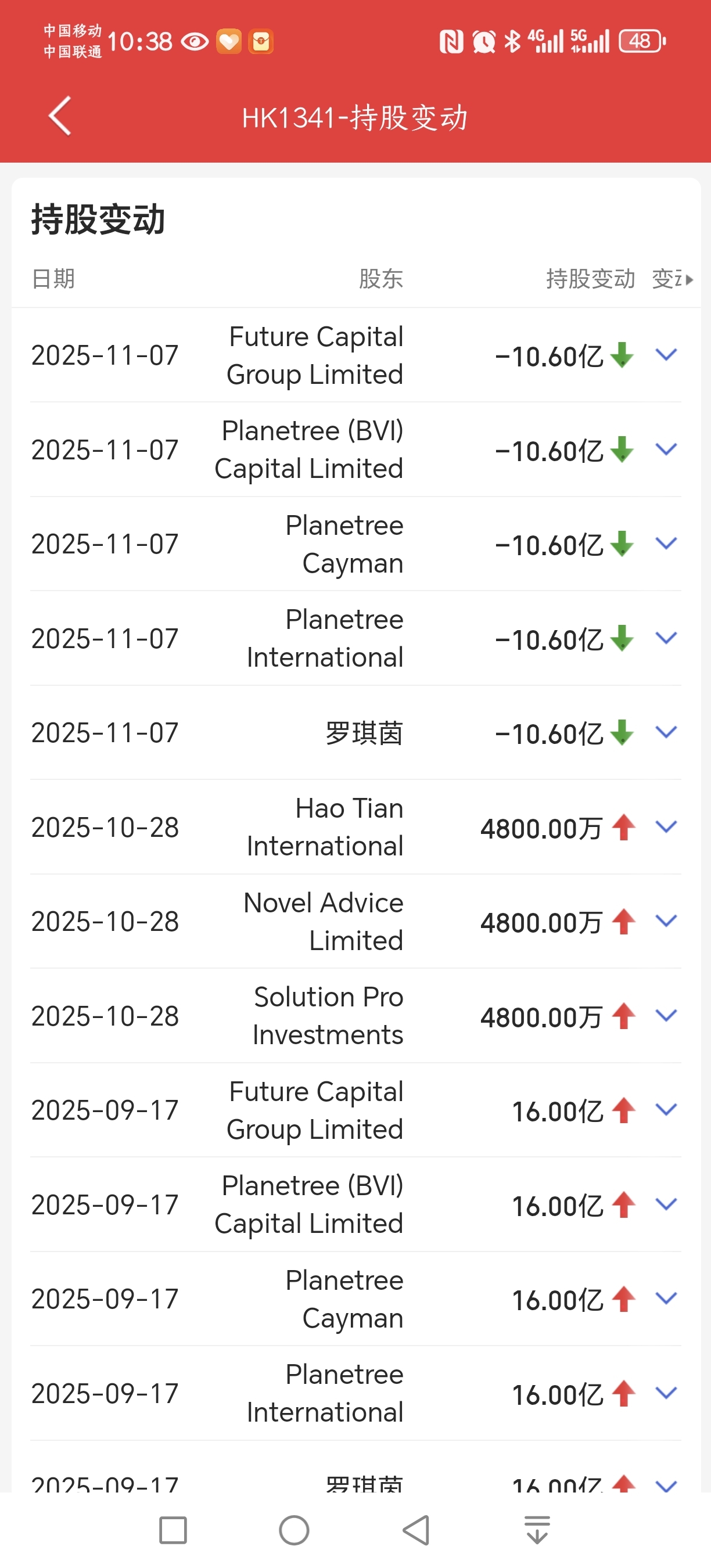Open Planetree (BVI) Capital Limited 2025-09-17 entry
This screenshot has height=1568, width=711.
308,1204
